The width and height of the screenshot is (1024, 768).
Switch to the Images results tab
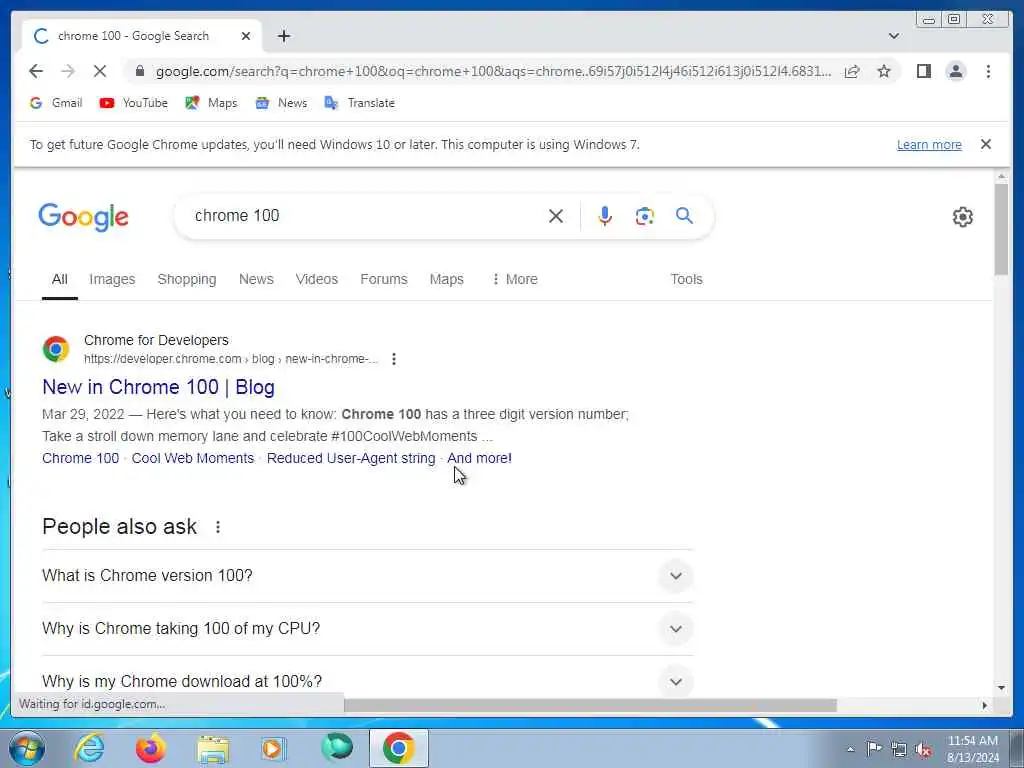(x=112, y=279)
